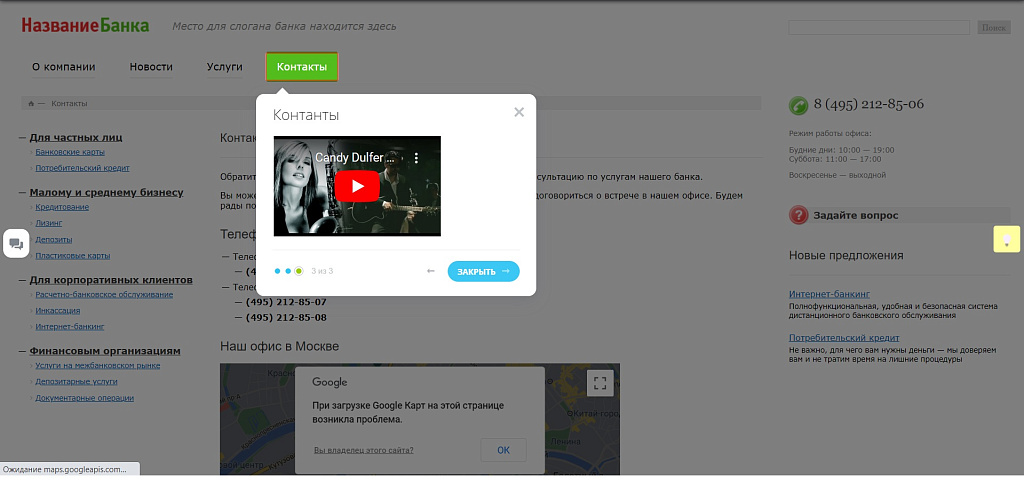1024x485 pixels.
Task: Click the search input field at top
Action: coord(879,28)
